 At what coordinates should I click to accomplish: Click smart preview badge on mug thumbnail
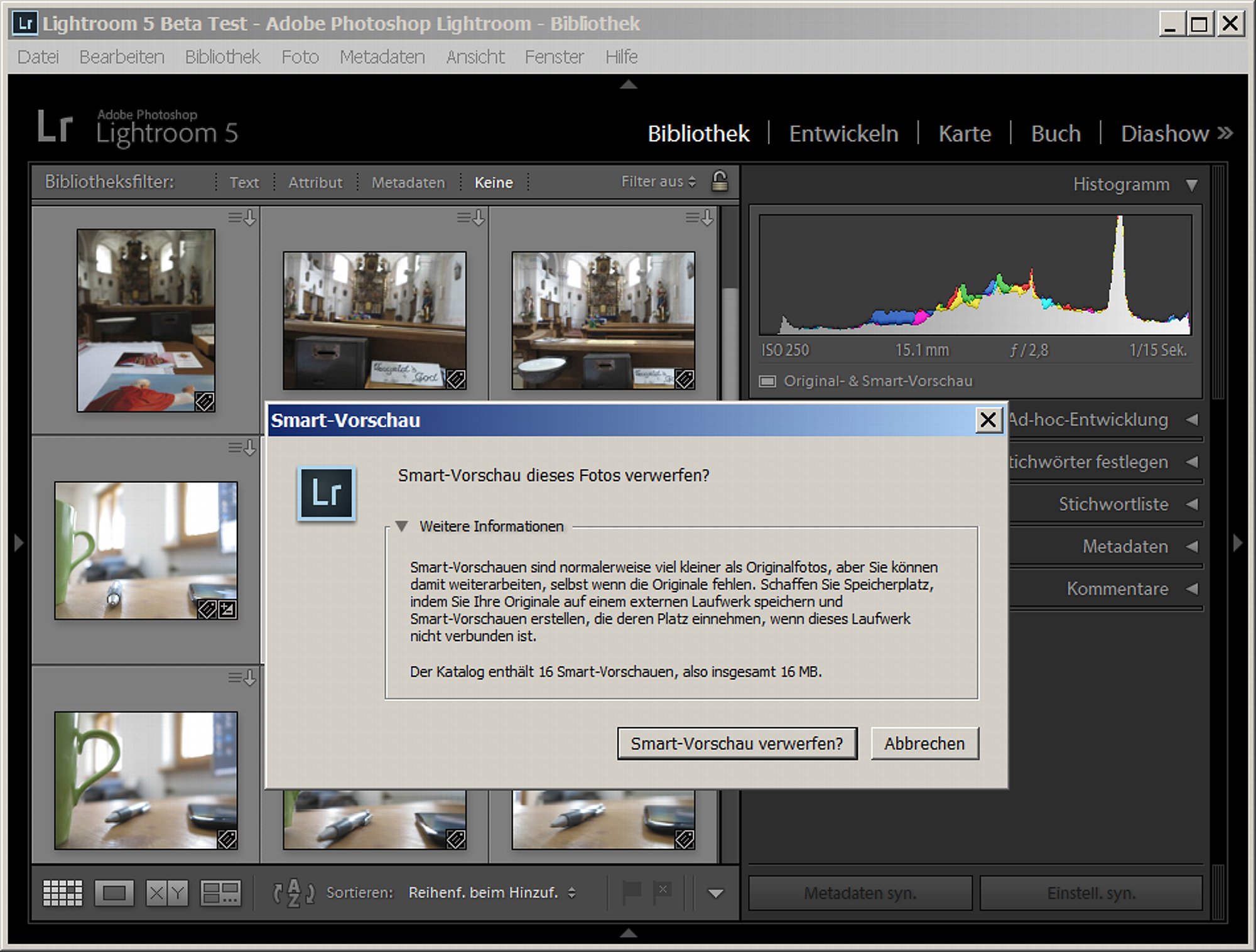(207, 609)
